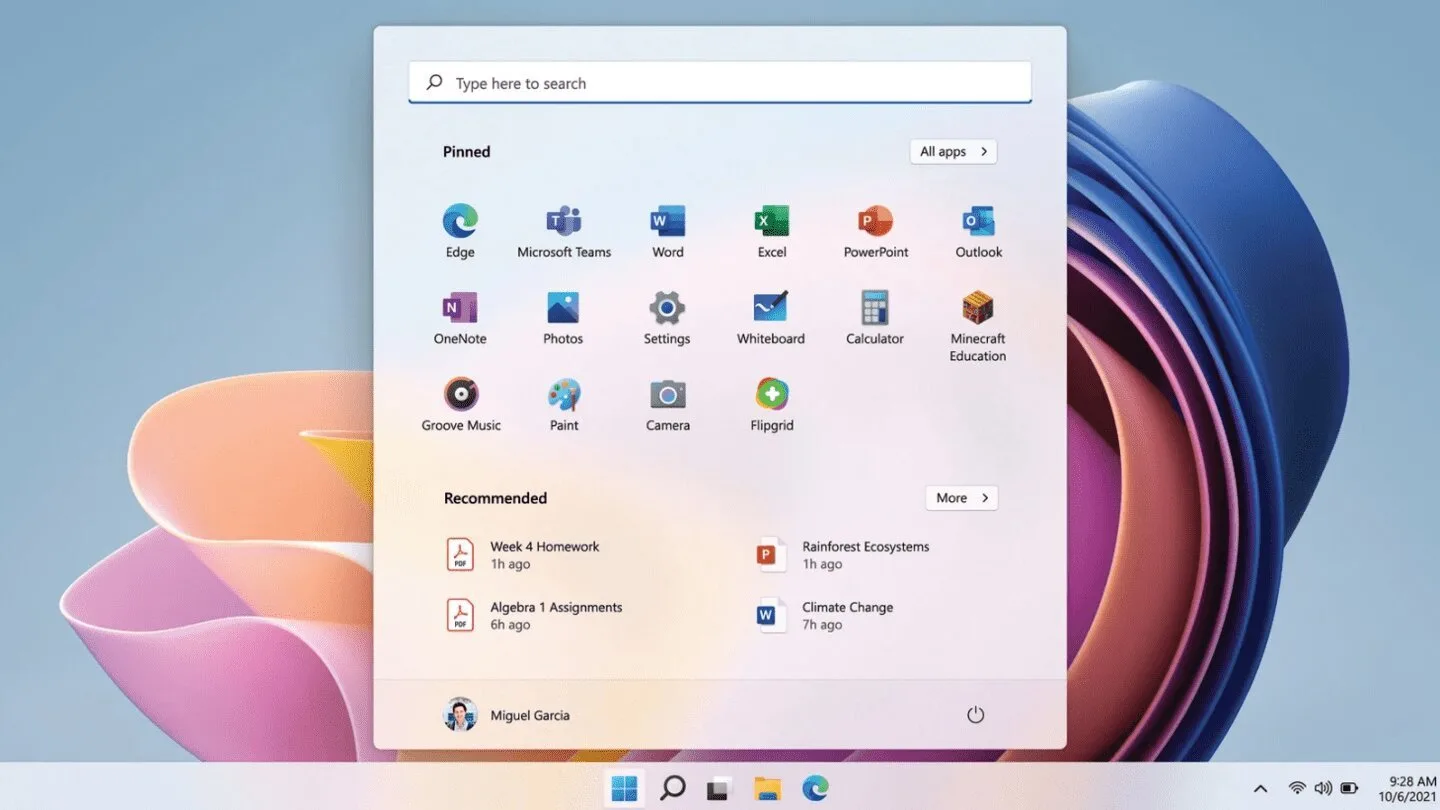Open Excel from the pinned apps
Viewport: 1440px width, 810px height.
[x=772, y=231]
